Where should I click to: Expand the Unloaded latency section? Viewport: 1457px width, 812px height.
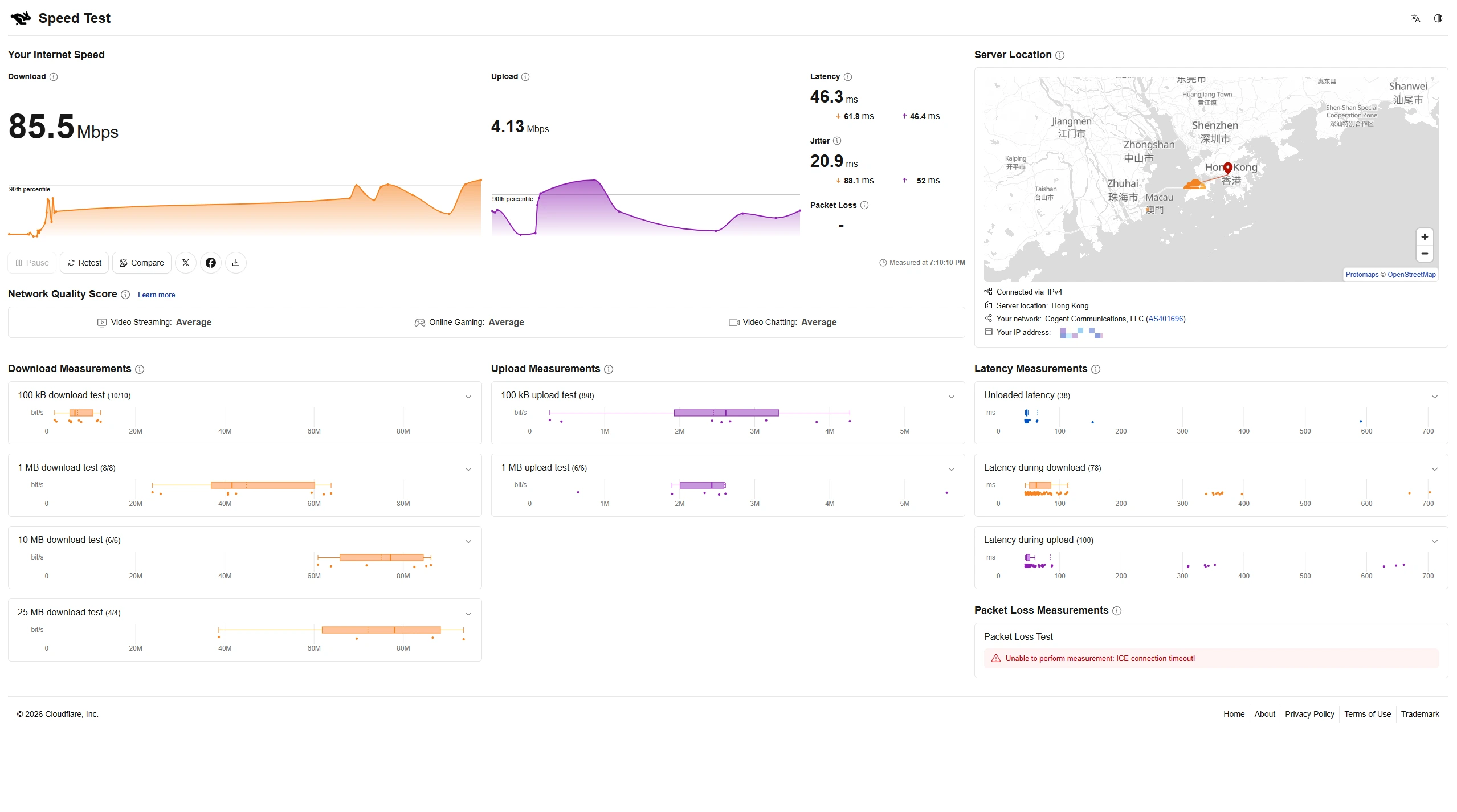coord(1435,397)
